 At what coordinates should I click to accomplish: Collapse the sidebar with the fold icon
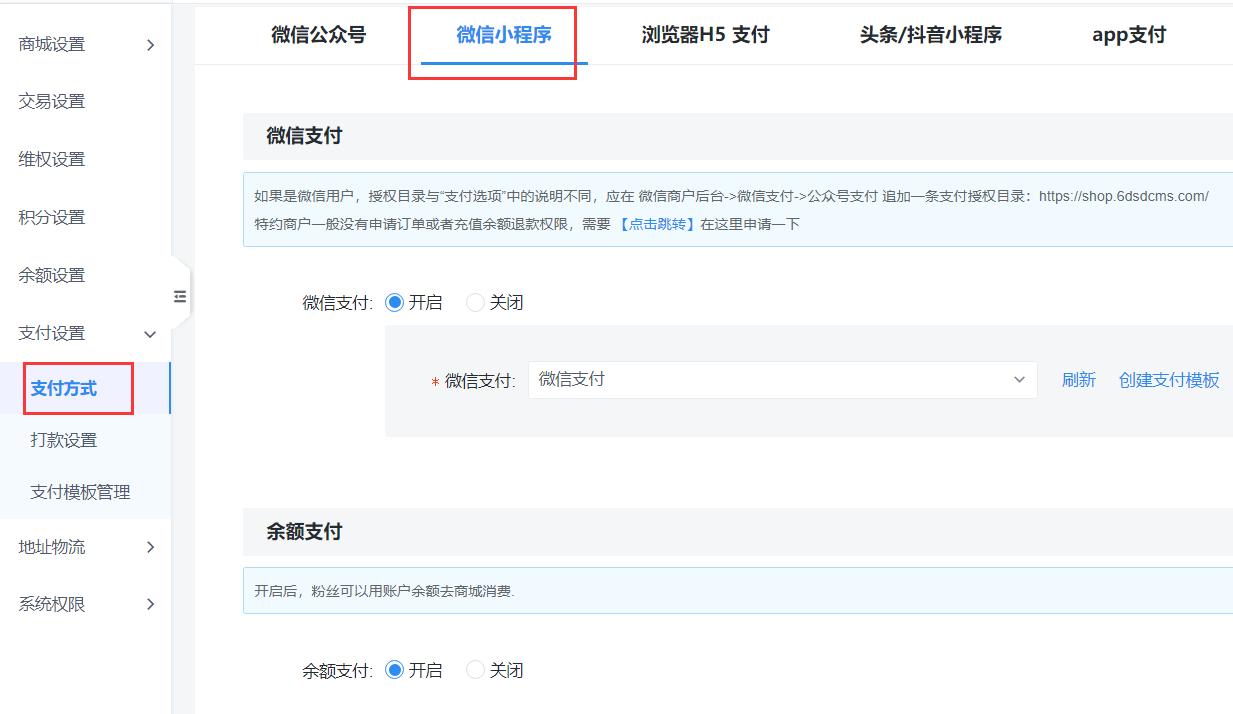[x=180, y=296]
